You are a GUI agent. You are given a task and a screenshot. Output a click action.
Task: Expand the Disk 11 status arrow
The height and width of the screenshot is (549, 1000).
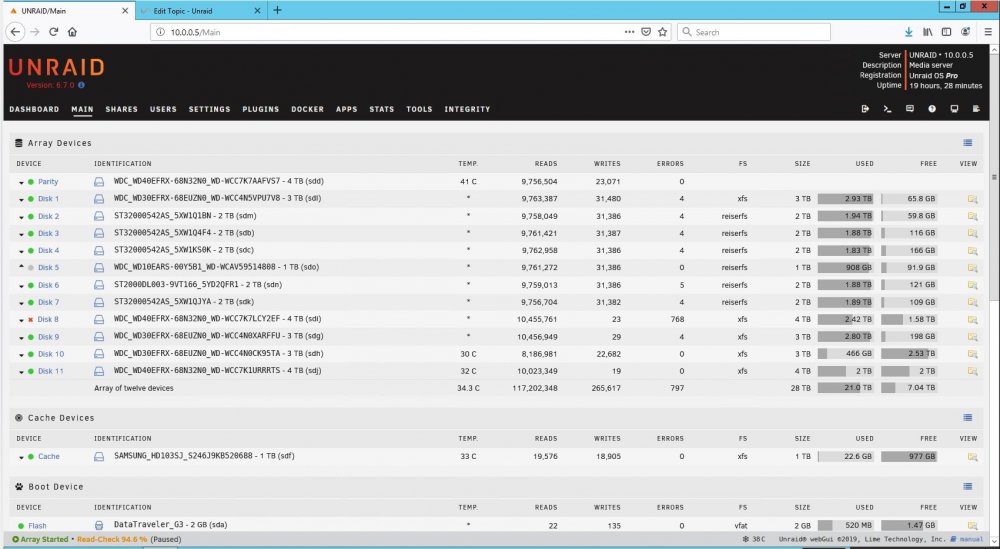(21, 372)
